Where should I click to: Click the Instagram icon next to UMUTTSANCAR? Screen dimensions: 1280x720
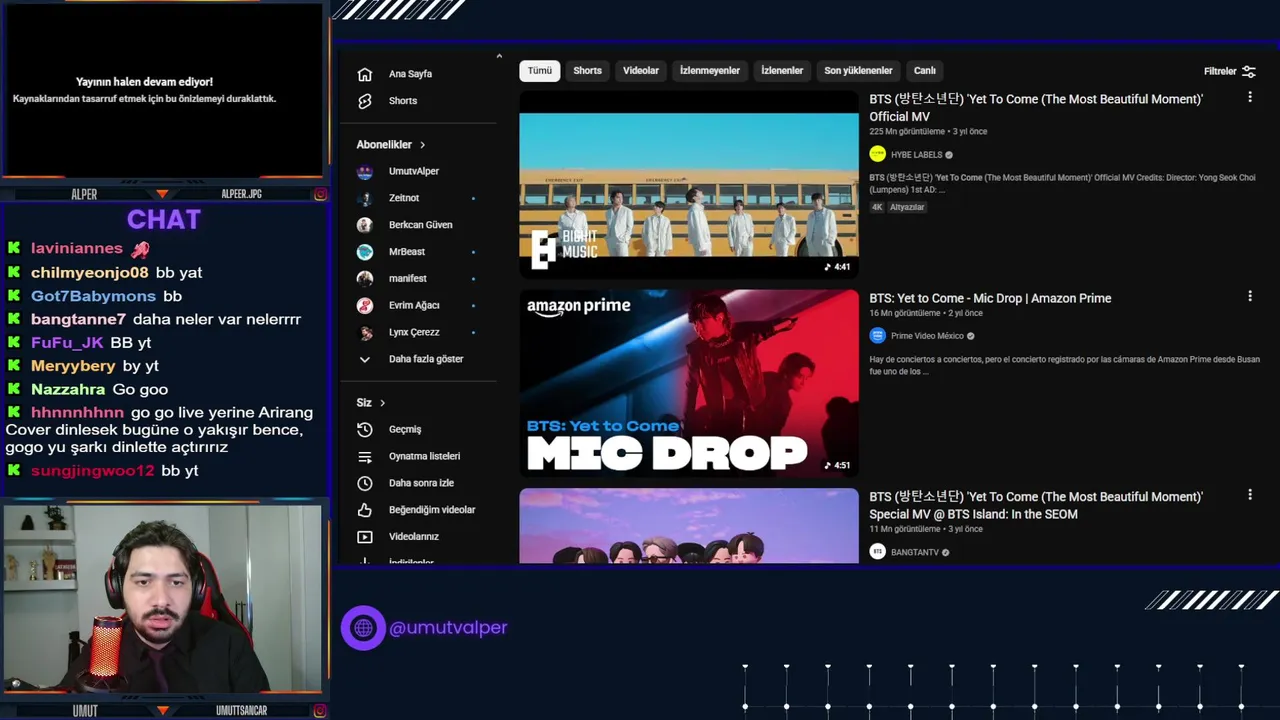click(x=320, y=711)
